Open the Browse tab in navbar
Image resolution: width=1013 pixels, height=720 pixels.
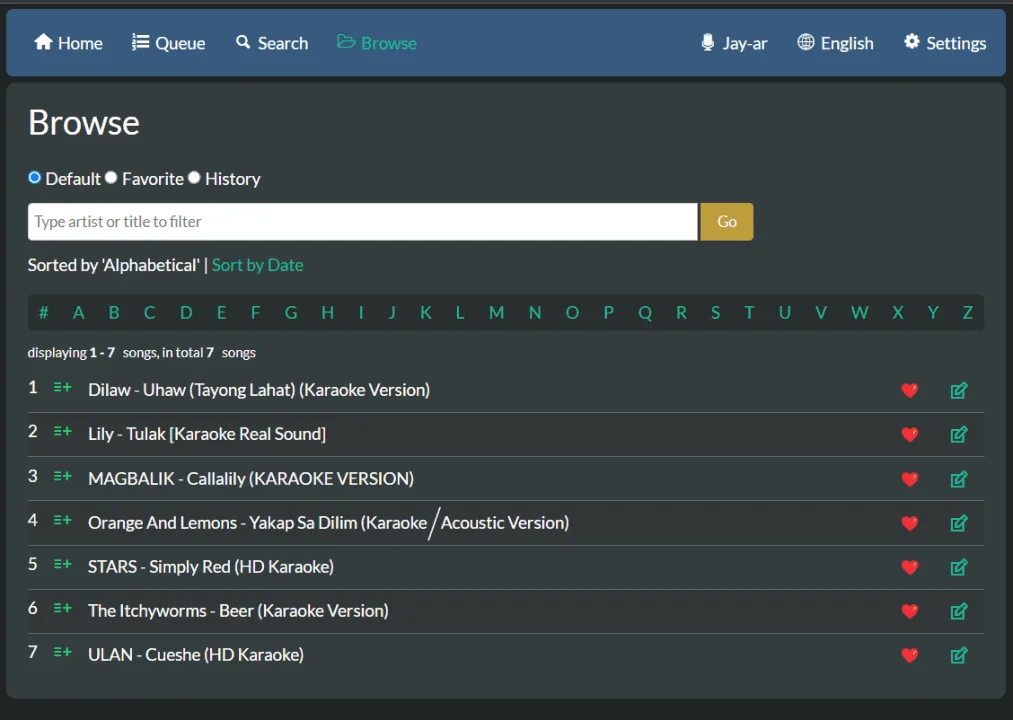[x=377, y=43]
